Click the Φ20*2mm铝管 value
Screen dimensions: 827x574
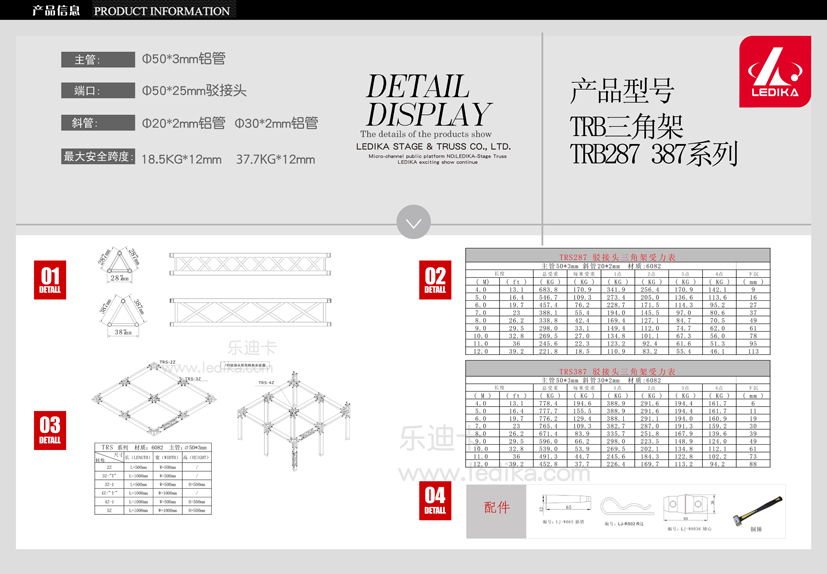(x=184, y=123)
